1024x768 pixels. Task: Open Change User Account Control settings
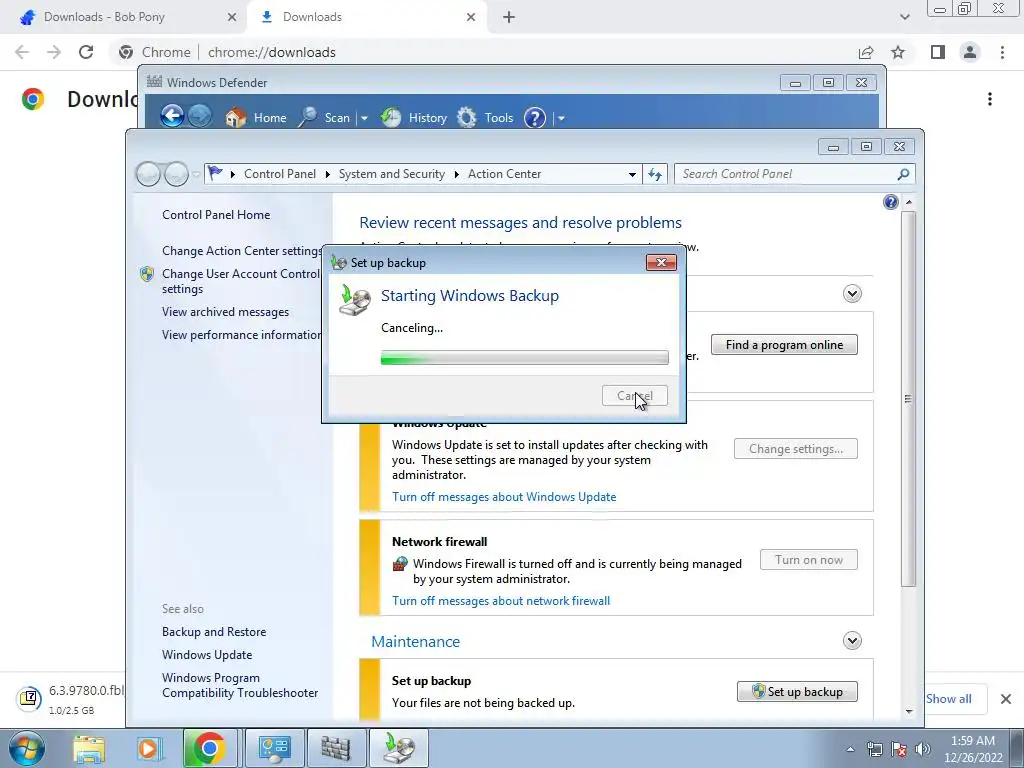coord(241,281)
